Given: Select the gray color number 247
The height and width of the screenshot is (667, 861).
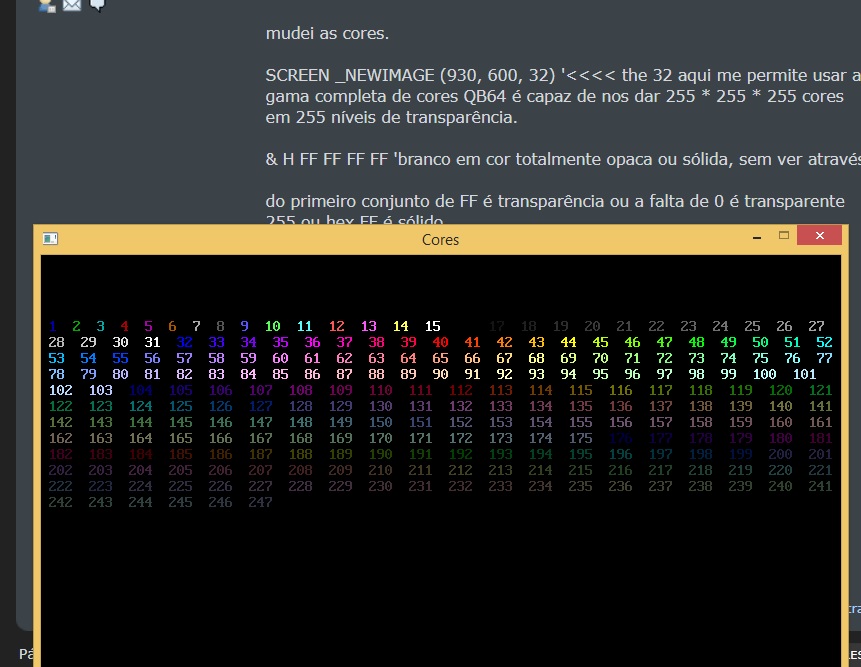Looking at the screenshot, I should (x=260, y=502).
